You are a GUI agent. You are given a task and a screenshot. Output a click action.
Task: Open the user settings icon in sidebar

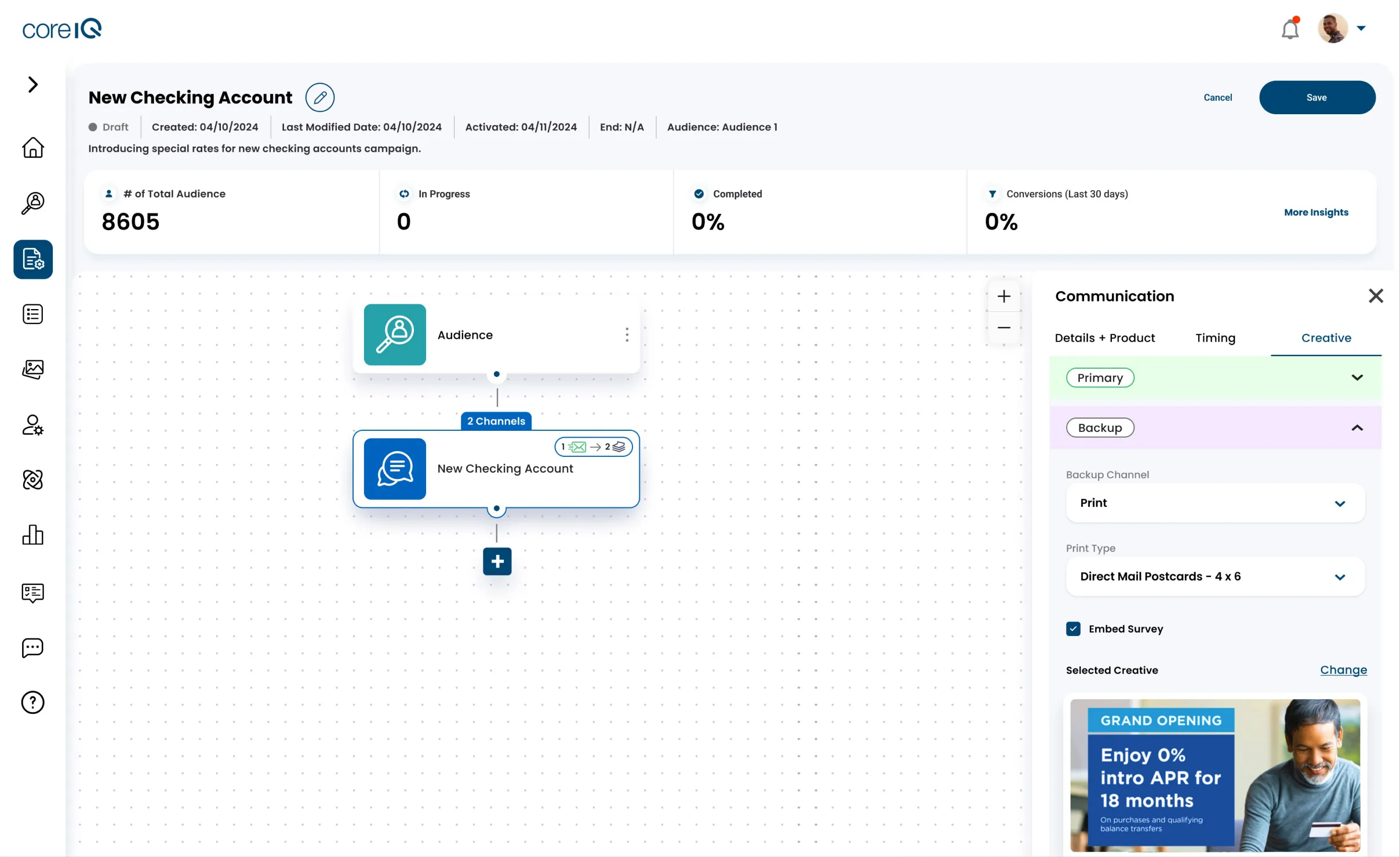(33, 425)
